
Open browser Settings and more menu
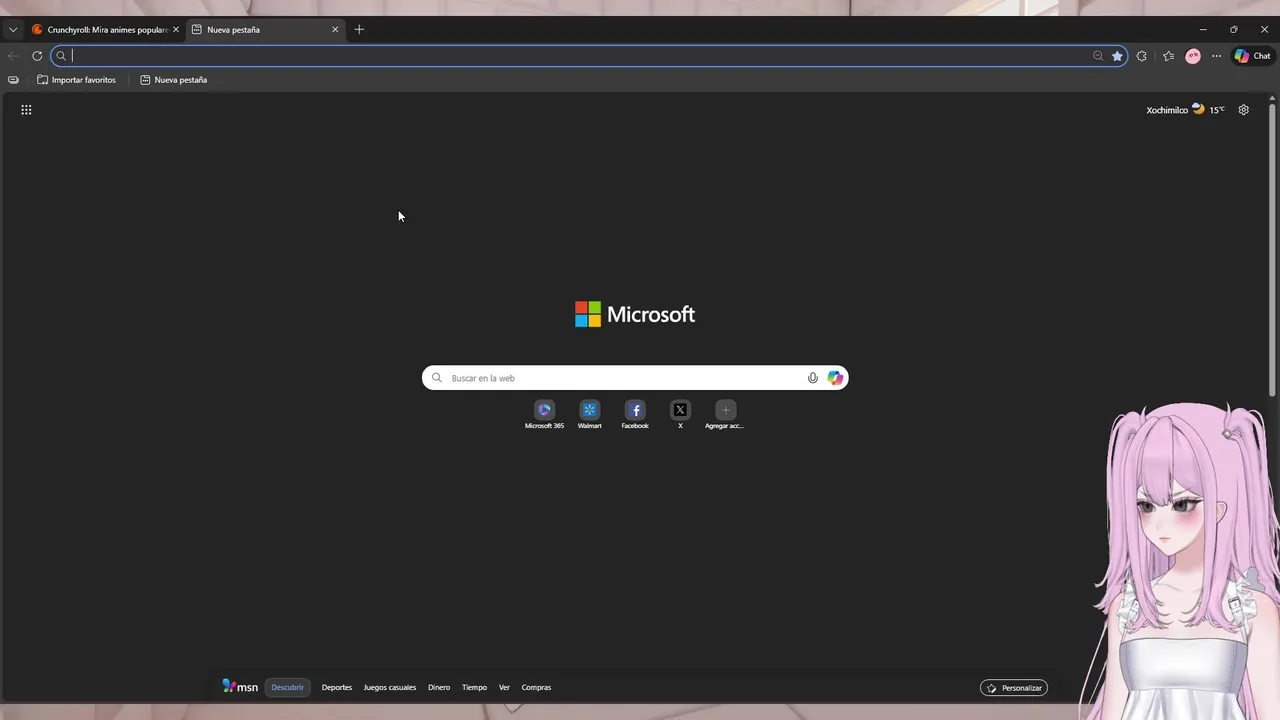(1216, 56)
